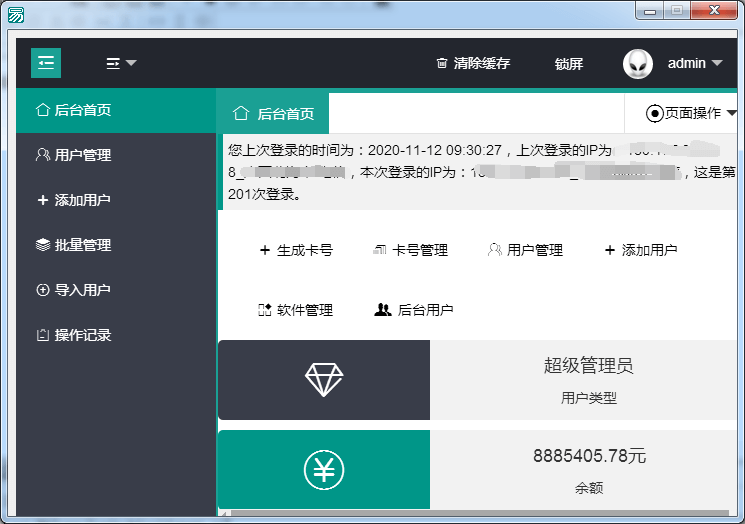Click the 用户管理 sidebar icon

coord(42,155)
